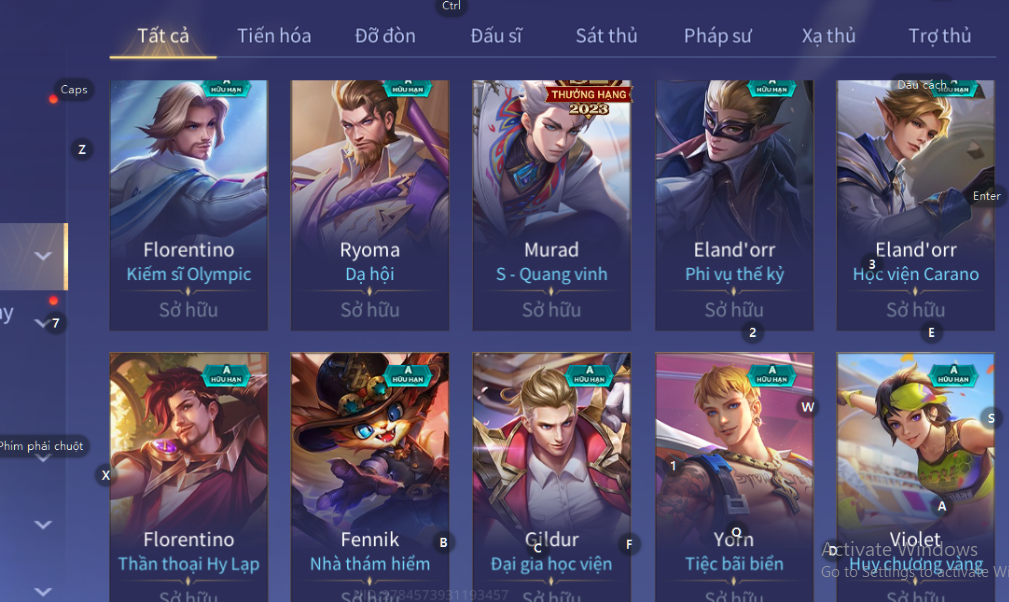Select the Pháp sư tab
The height and width of the screenshot is (602, 1009).
click(717, 35)
